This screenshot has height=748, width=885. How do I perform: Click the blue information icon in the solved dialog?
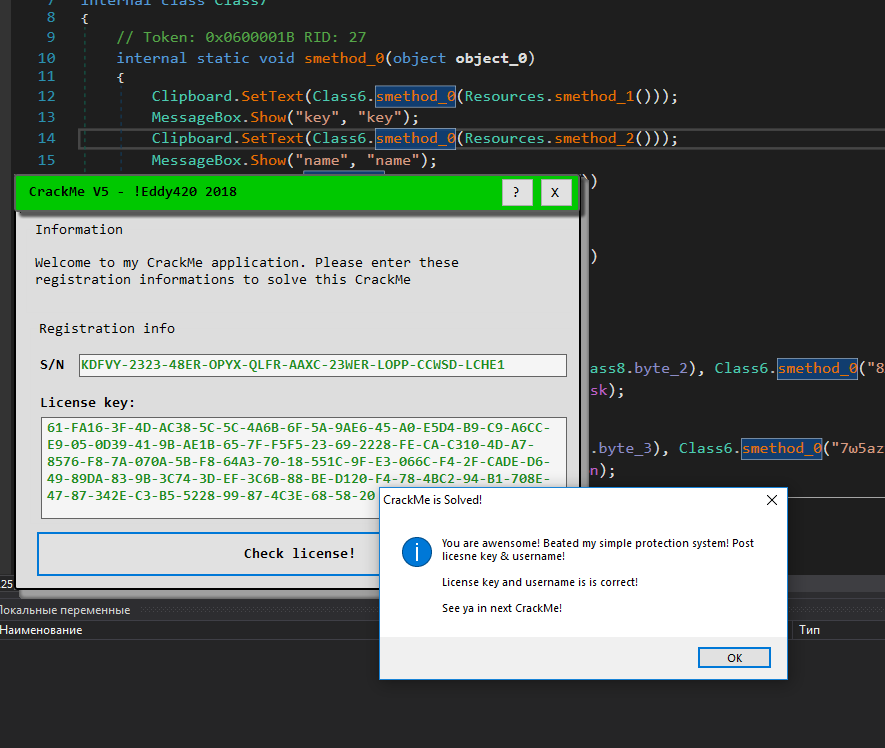coord(417,551)
